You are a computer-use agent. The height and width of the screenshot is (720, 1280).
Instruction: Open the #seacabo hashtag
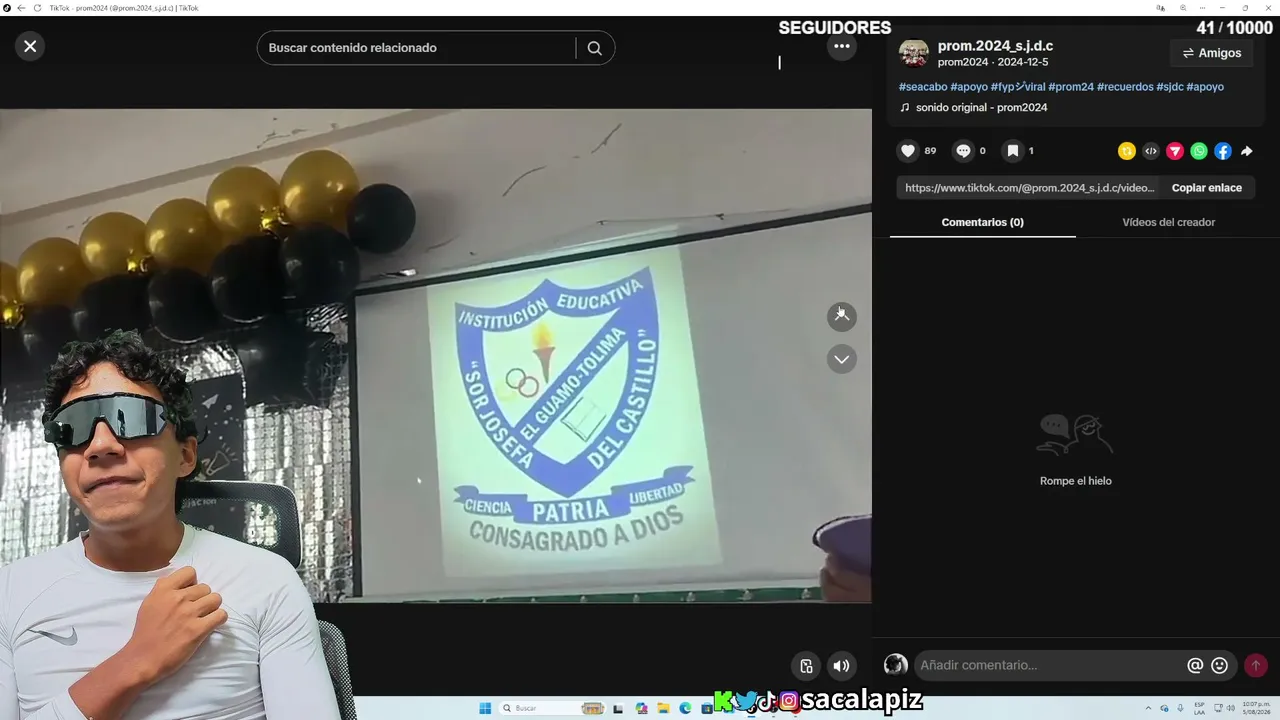point(923,87)
